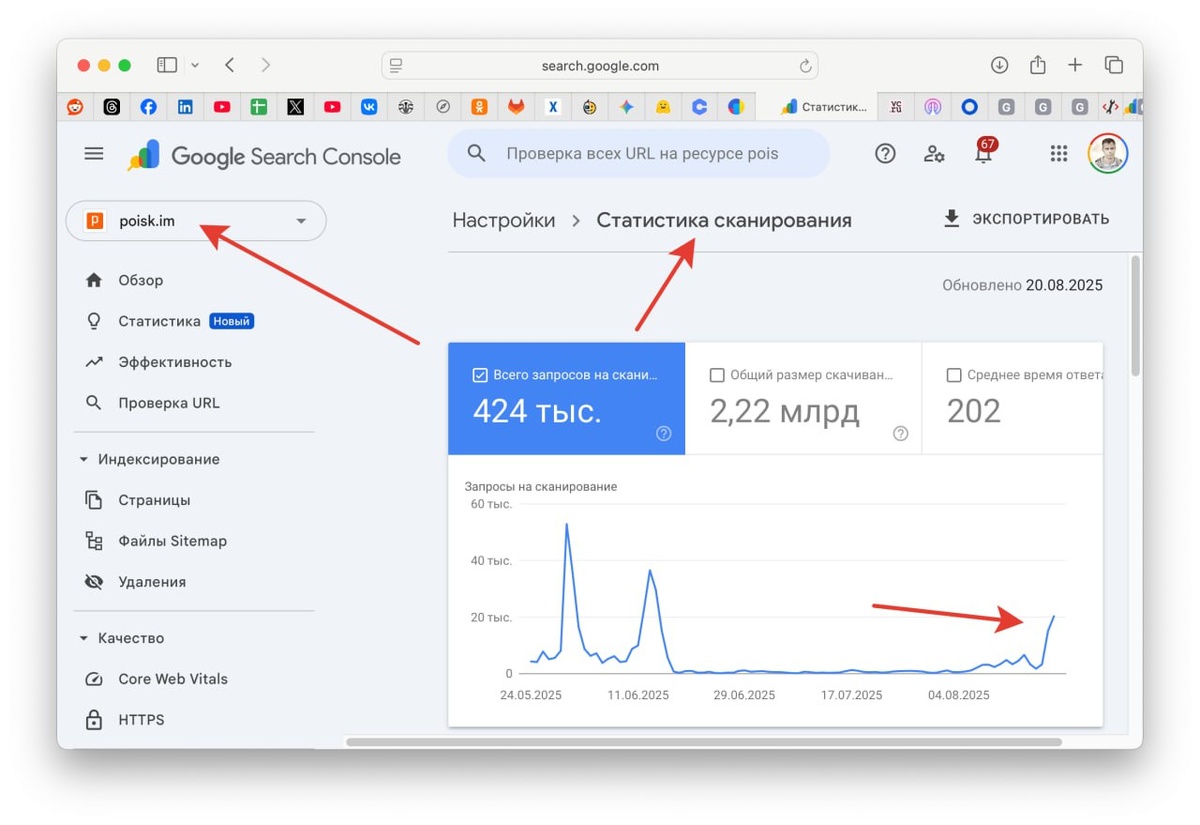Open a new tab with plus icon
Screen dimensions: 1200x825
[x=1075, y=65]
